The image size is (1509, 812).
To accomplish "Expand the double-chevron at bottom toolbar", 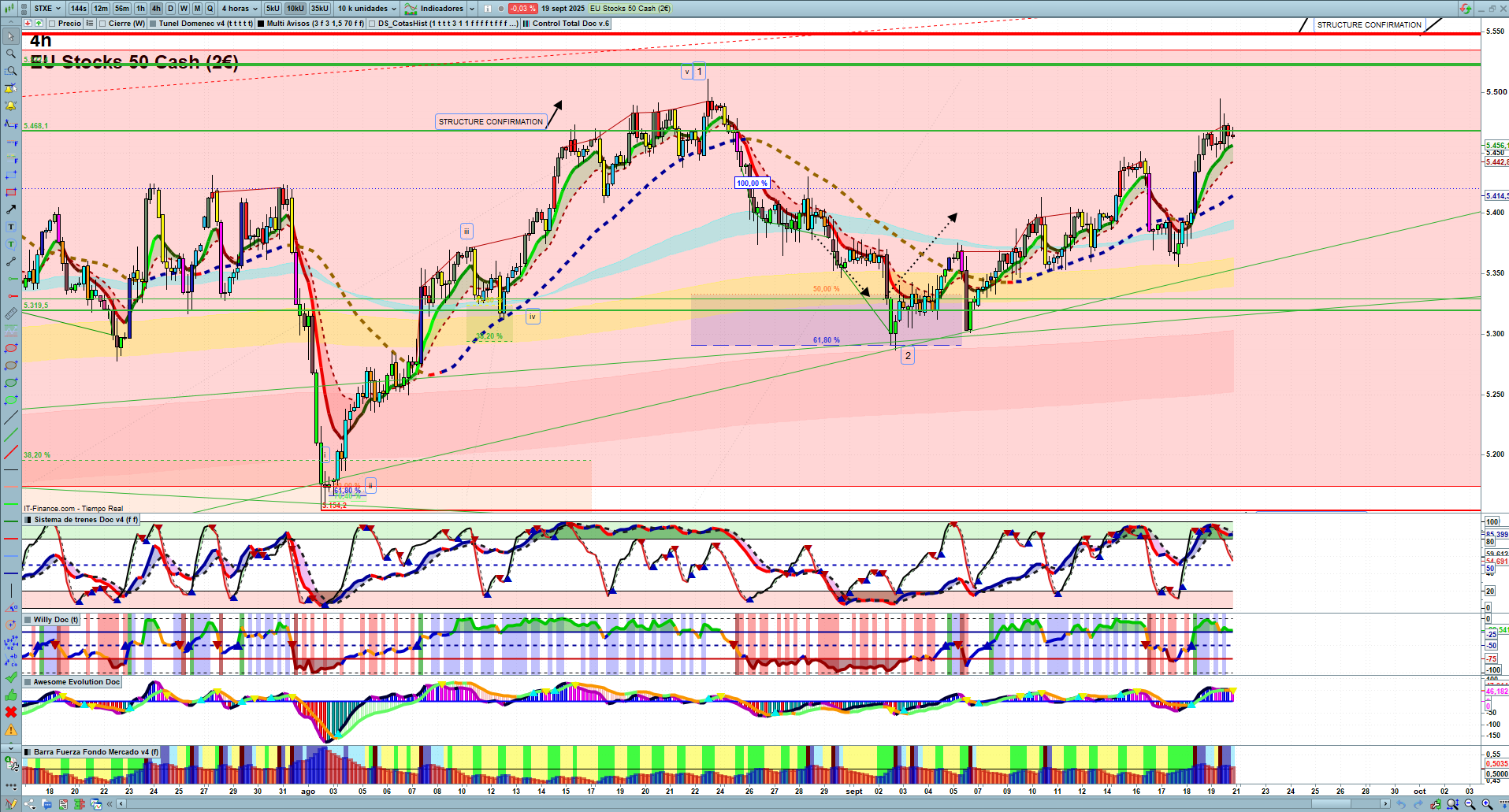I will (x=110, y=804).
